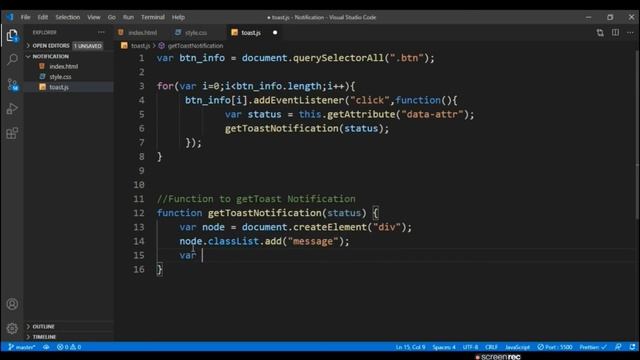Change the JavaScript language mode
640x360 pixels.
[x=517, y=347]
